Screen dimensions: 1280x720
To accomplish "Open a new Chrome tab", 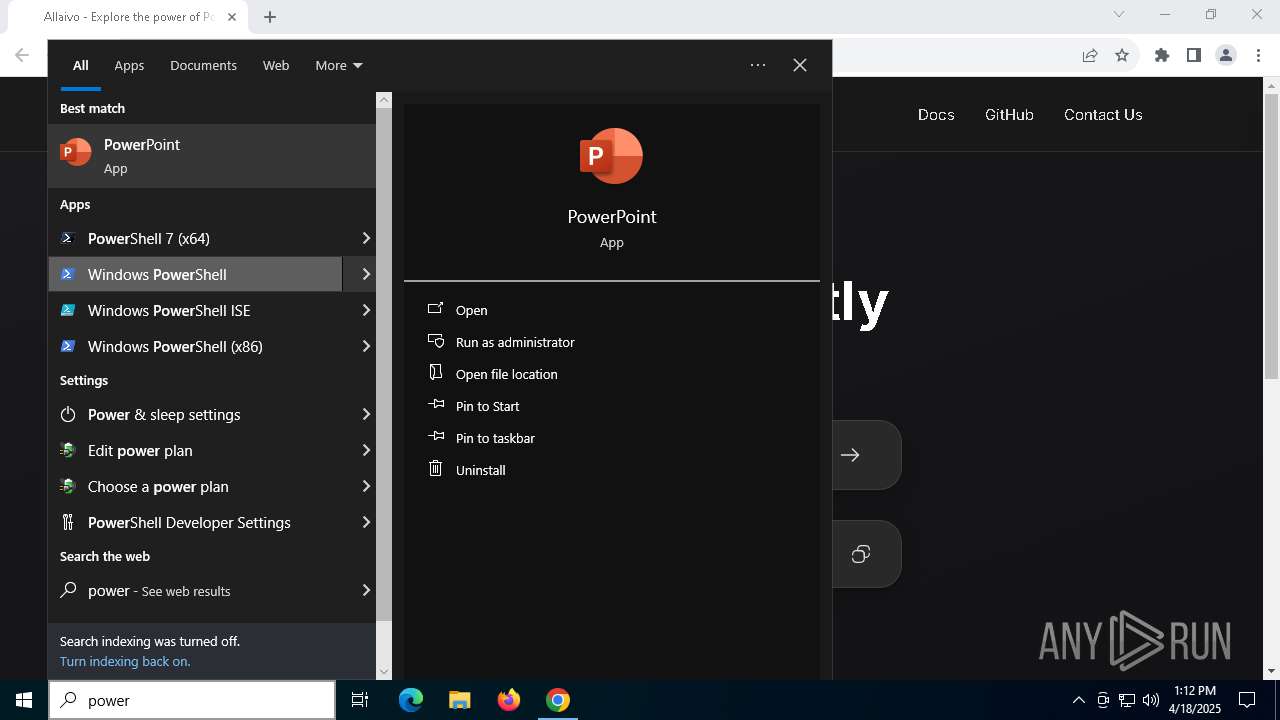I will tap(270, 17).
